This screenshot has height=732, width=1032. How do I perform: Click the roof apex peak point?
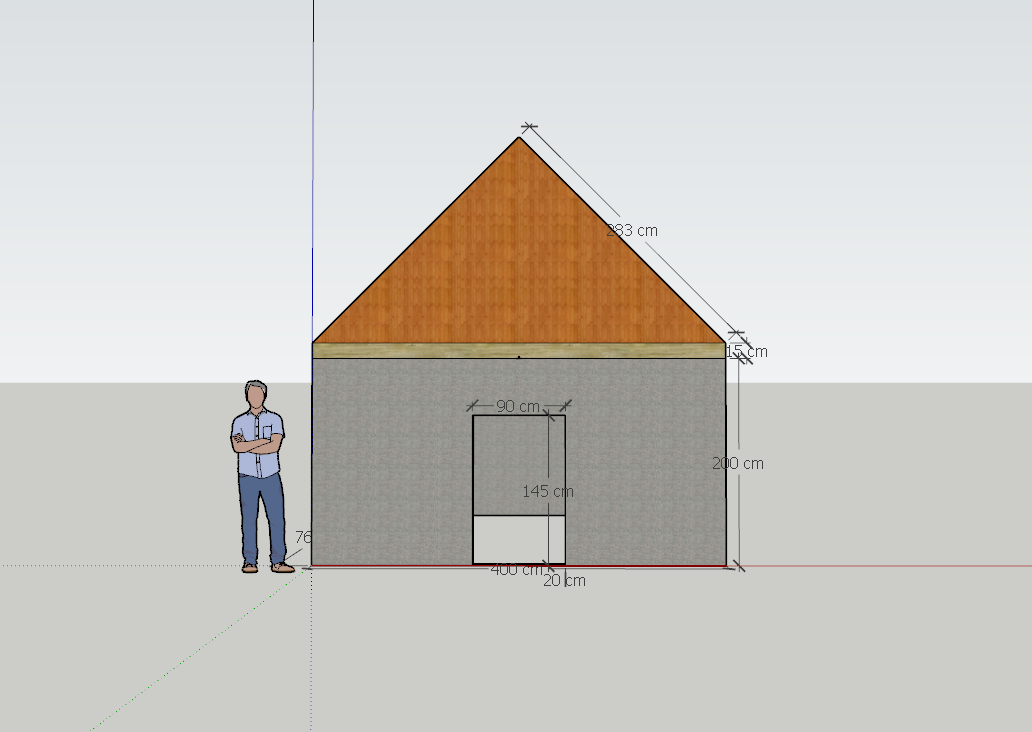coord(519,137)
